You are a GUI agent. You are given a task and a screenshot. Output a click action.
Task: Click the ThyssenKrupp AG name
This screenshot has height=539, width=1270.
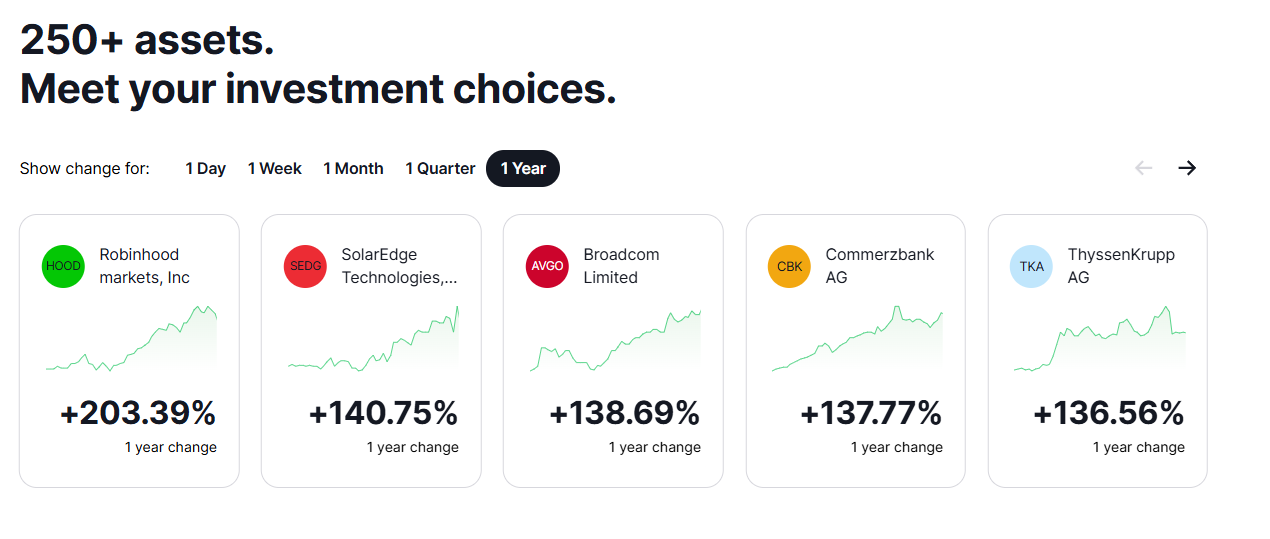coord(1121,266)
